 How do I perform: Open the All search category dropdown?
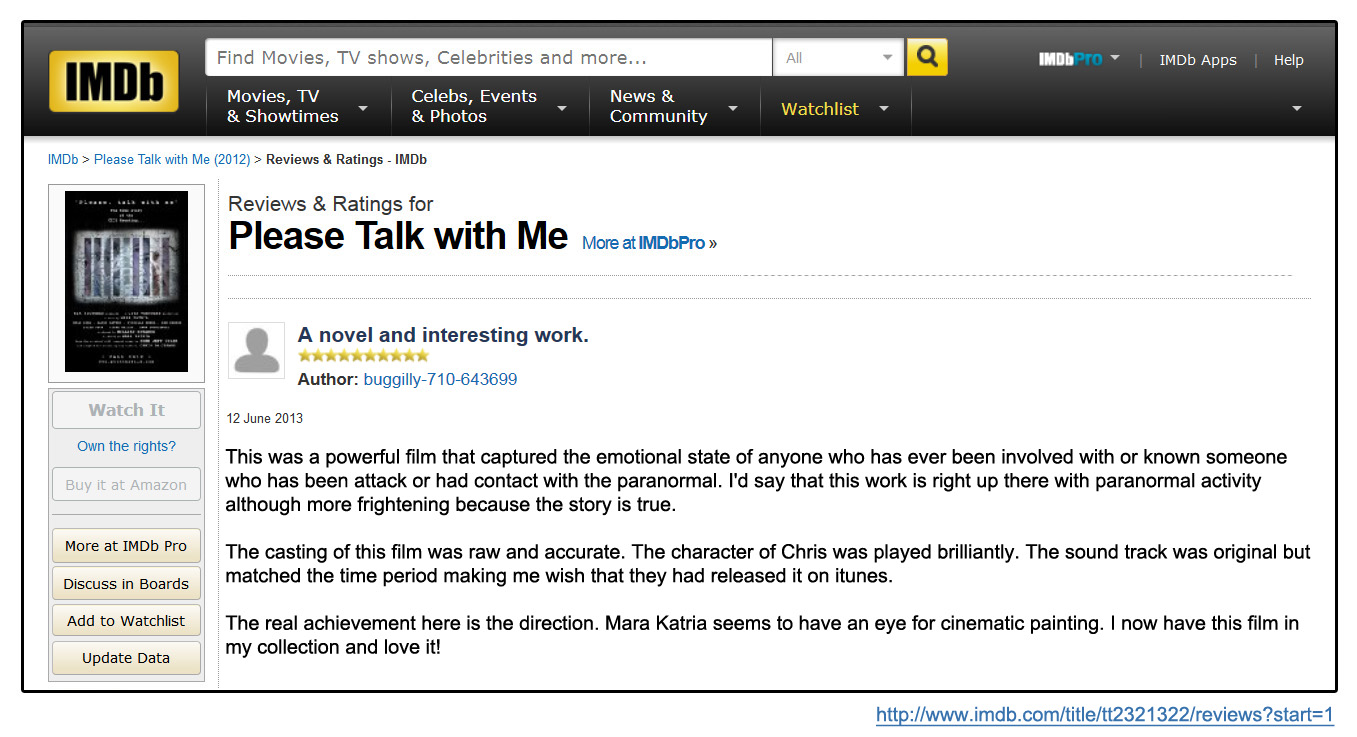pos(838,58)
